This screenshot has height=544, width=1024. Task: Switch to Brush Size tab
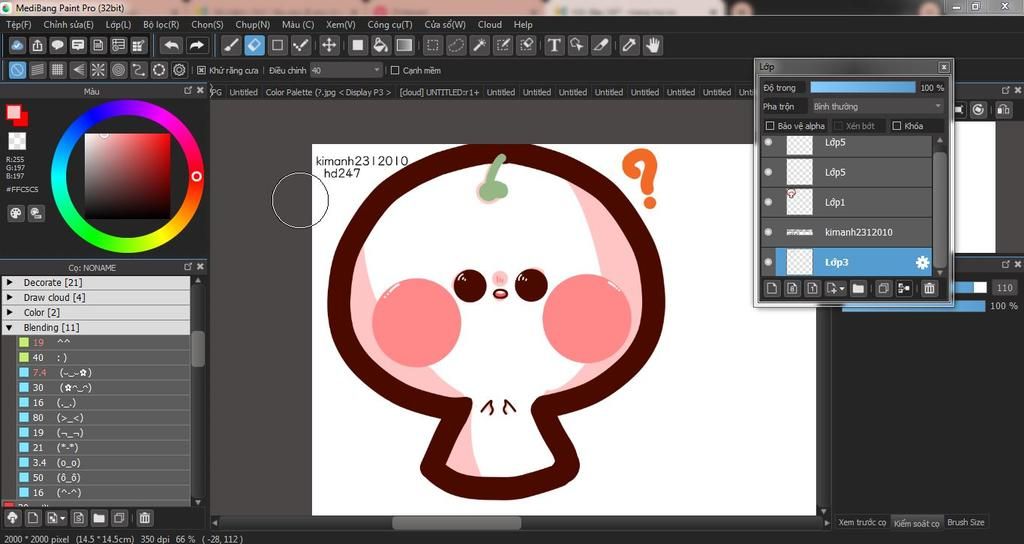(x=965, y=522)
